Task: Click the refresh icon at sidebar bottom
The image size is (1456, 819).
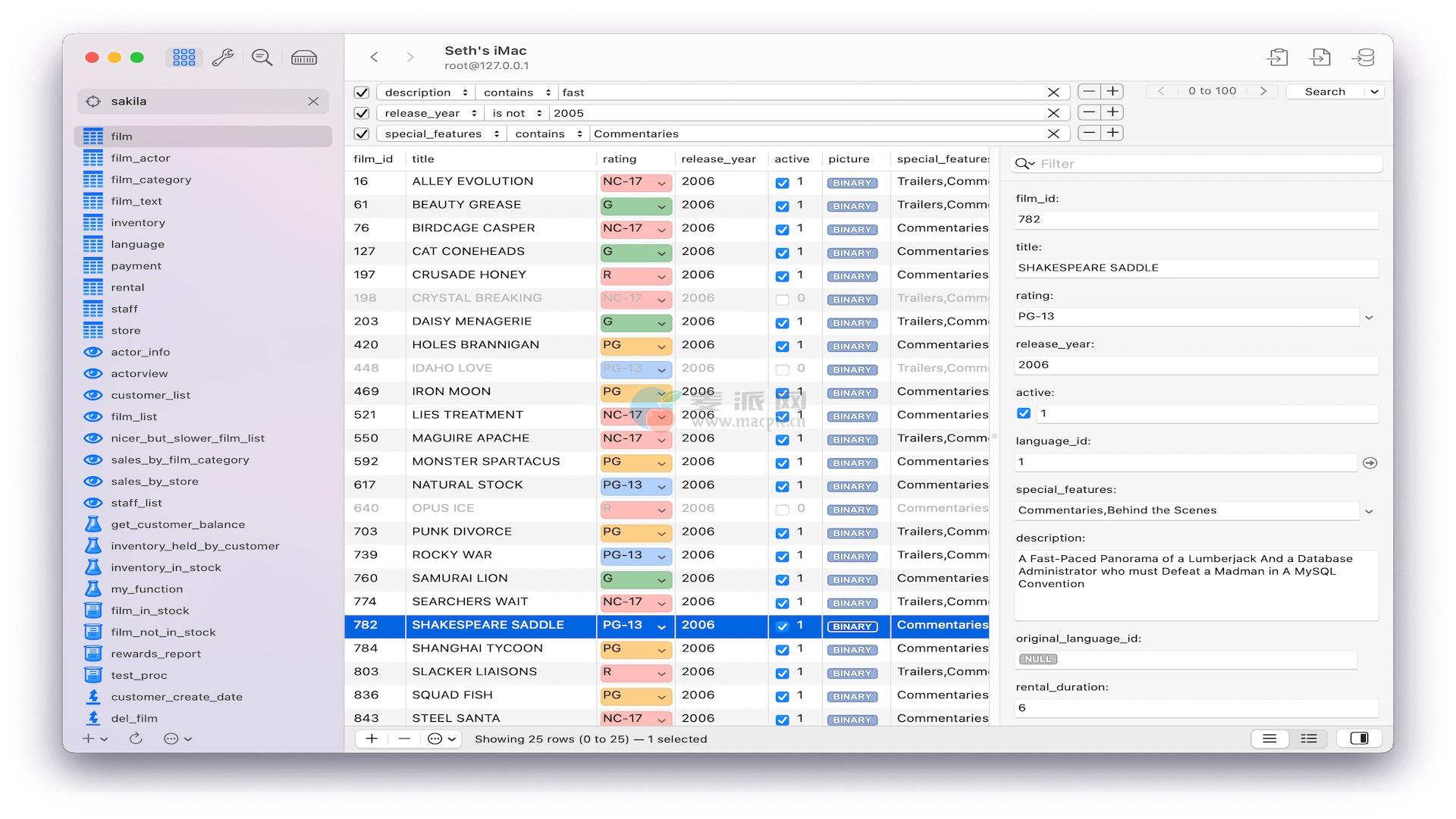Action: pos(136,739)
